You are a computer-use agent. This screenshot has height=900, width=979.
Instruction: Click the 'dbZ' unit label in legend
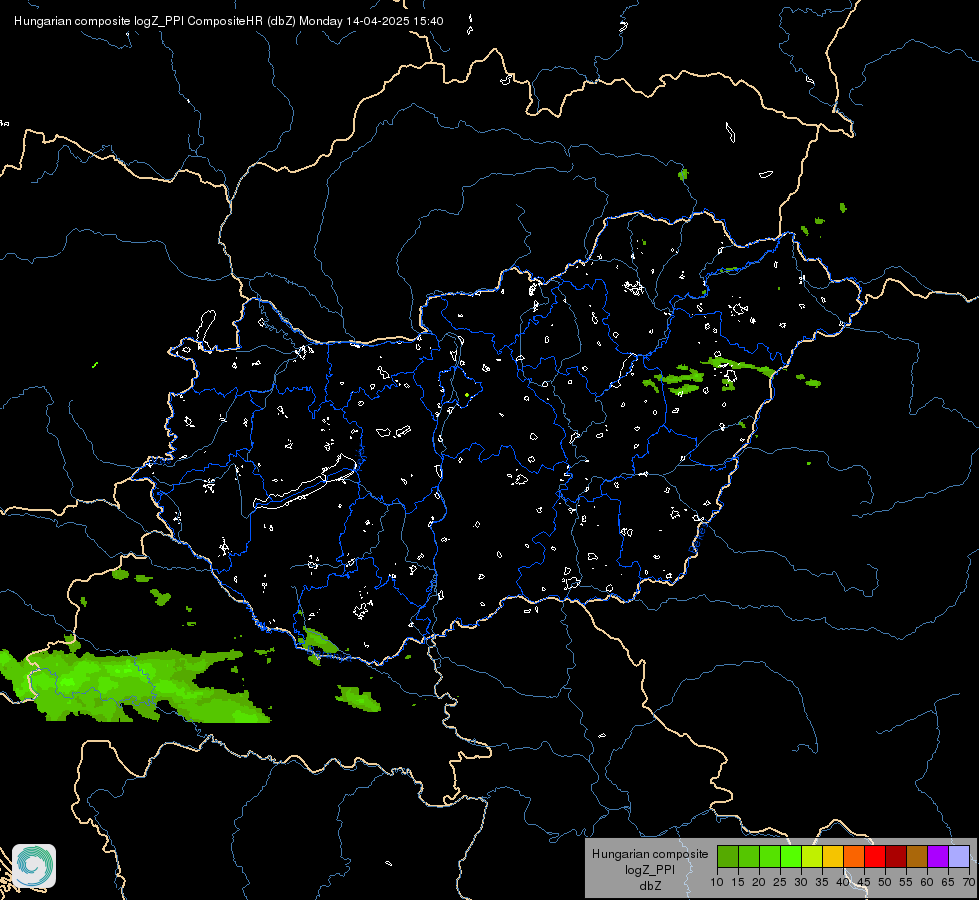tap(650, 886)
